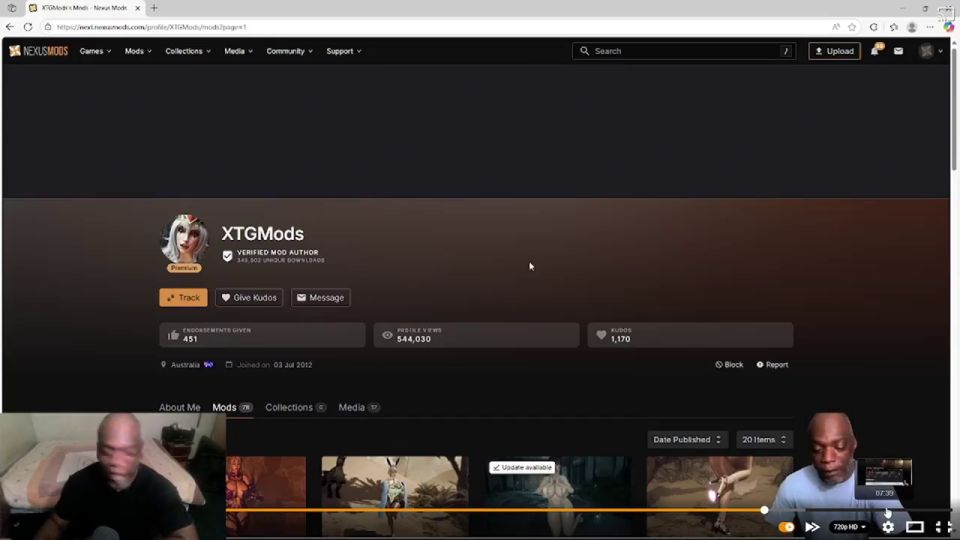Open the Nexus Mods logo home link
The width and height of the screenshot is (960, 540).
point(39,51)
